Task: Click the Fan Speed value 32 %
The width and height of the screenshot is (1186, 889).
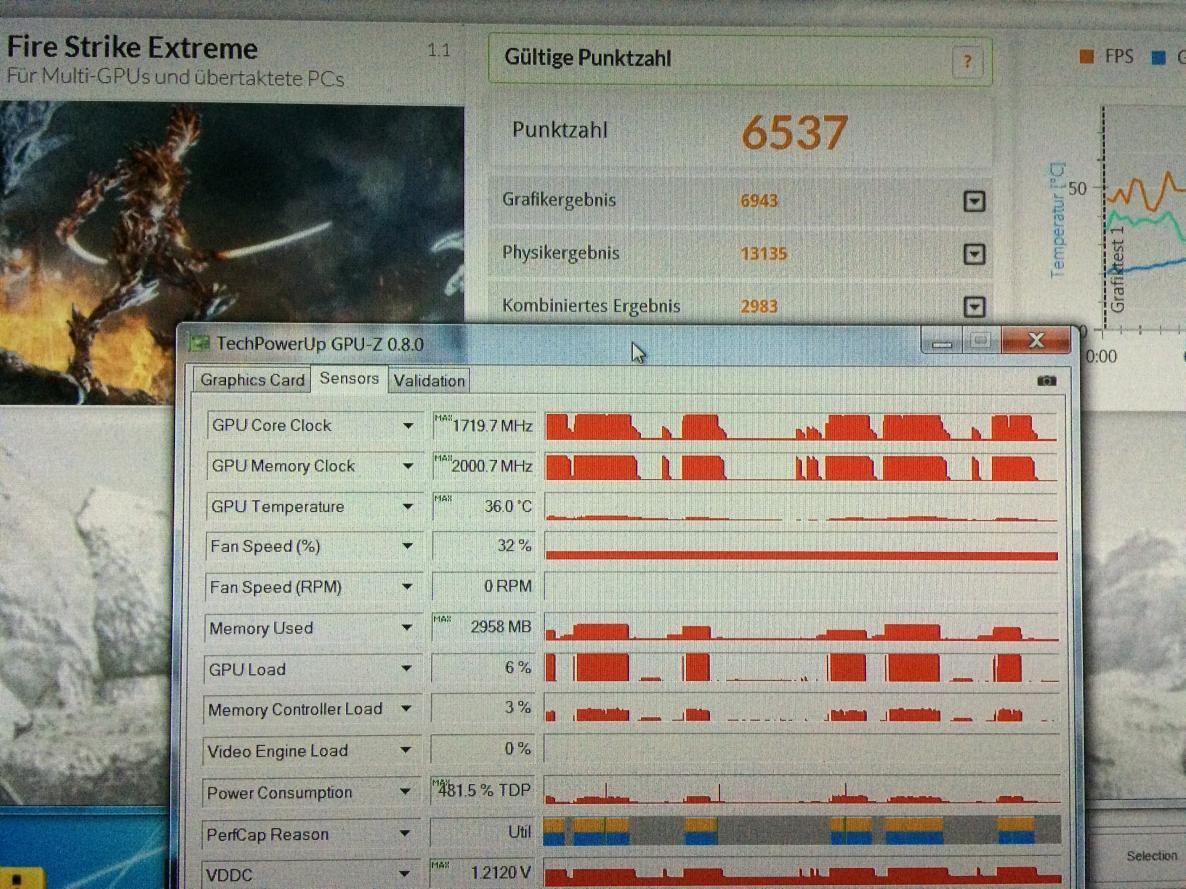Action: (484, 546)
